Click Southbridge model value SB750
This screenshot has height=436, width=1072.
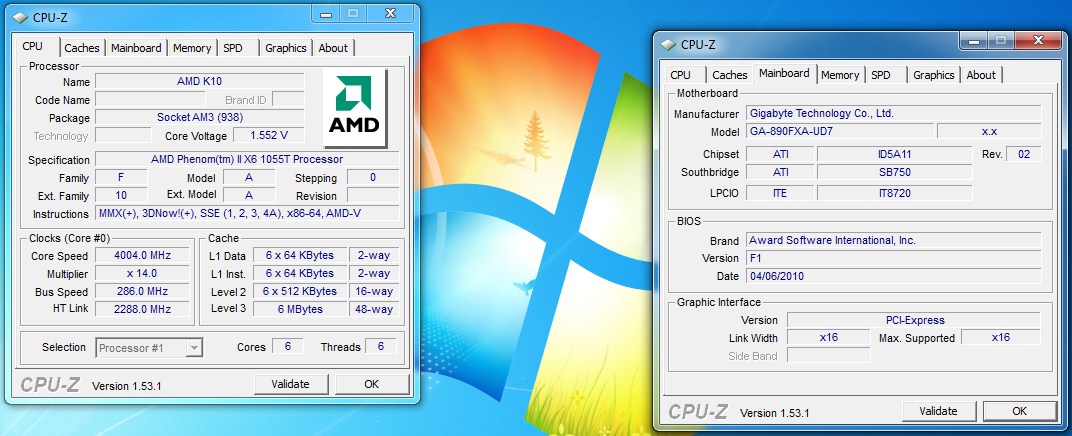[894, 172]
